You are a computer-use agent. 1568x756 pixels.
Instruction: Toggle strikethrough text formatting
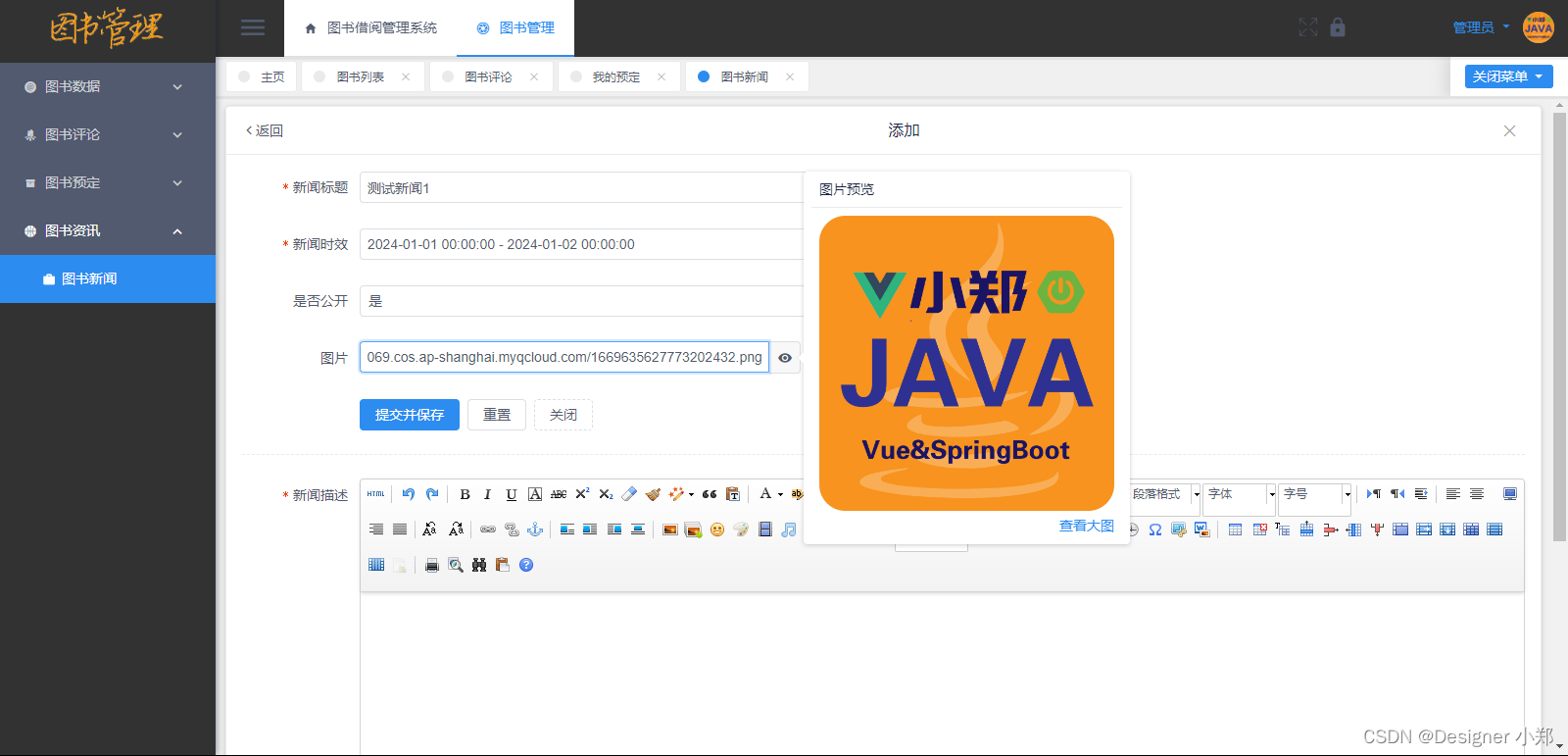(559, 494)
